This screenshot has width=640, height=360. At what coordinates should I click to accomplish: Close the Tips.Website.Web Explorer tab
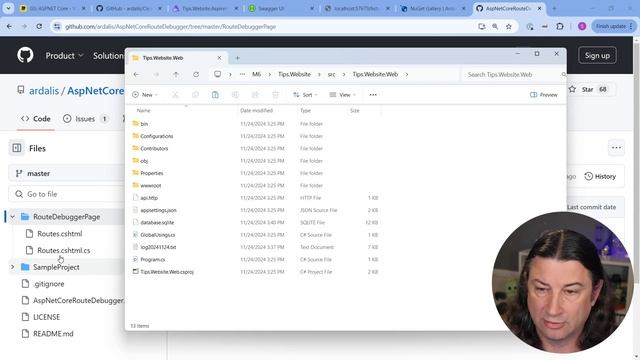219,58
